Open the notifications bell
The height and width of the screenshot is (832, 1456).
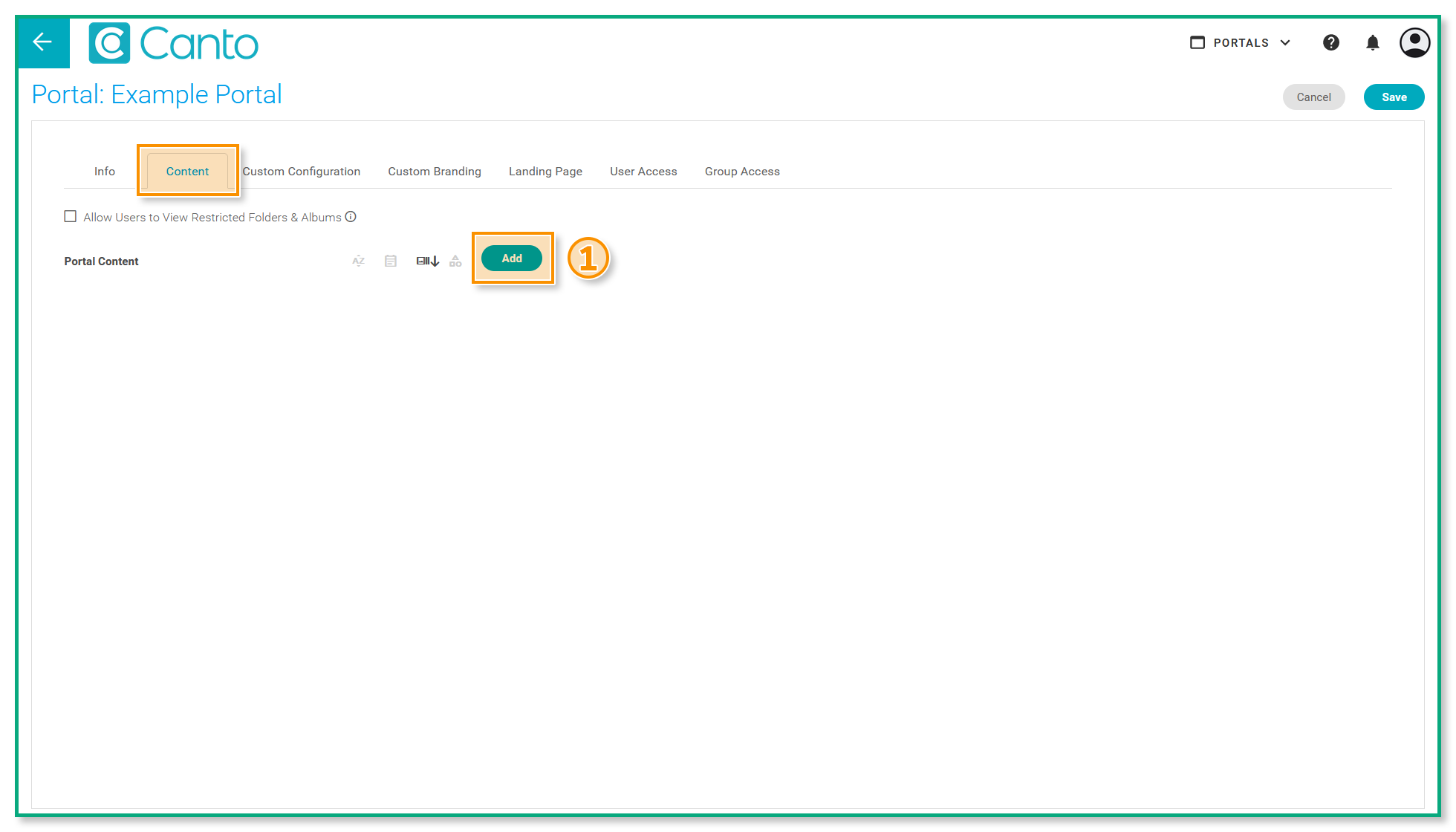(1372, 42)
